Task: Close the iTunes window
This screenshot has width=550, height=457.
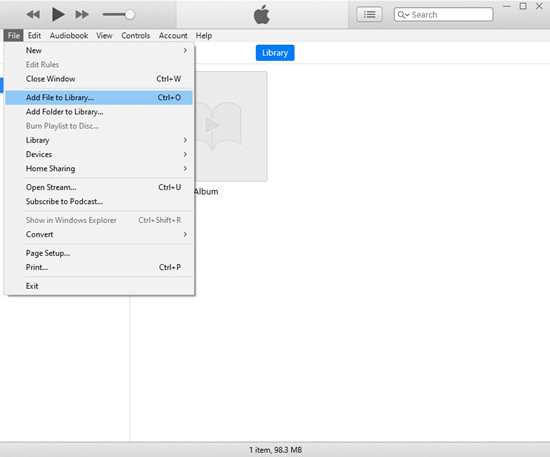Action: [x=539, y=6]
